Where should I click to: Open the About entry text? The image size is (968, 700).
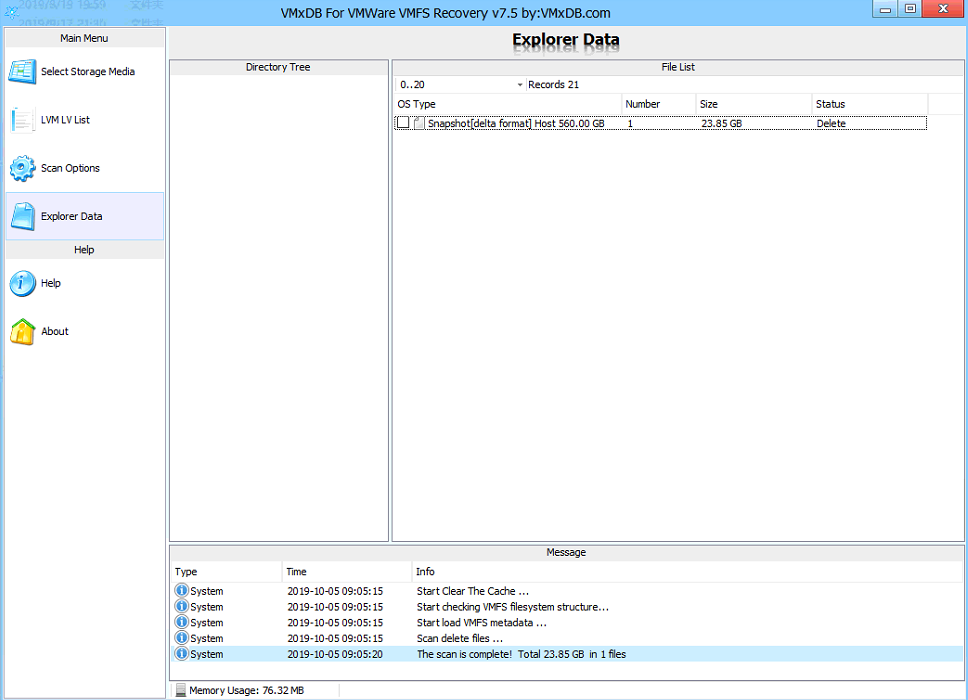pyautogui.click(x=55, y=331)
